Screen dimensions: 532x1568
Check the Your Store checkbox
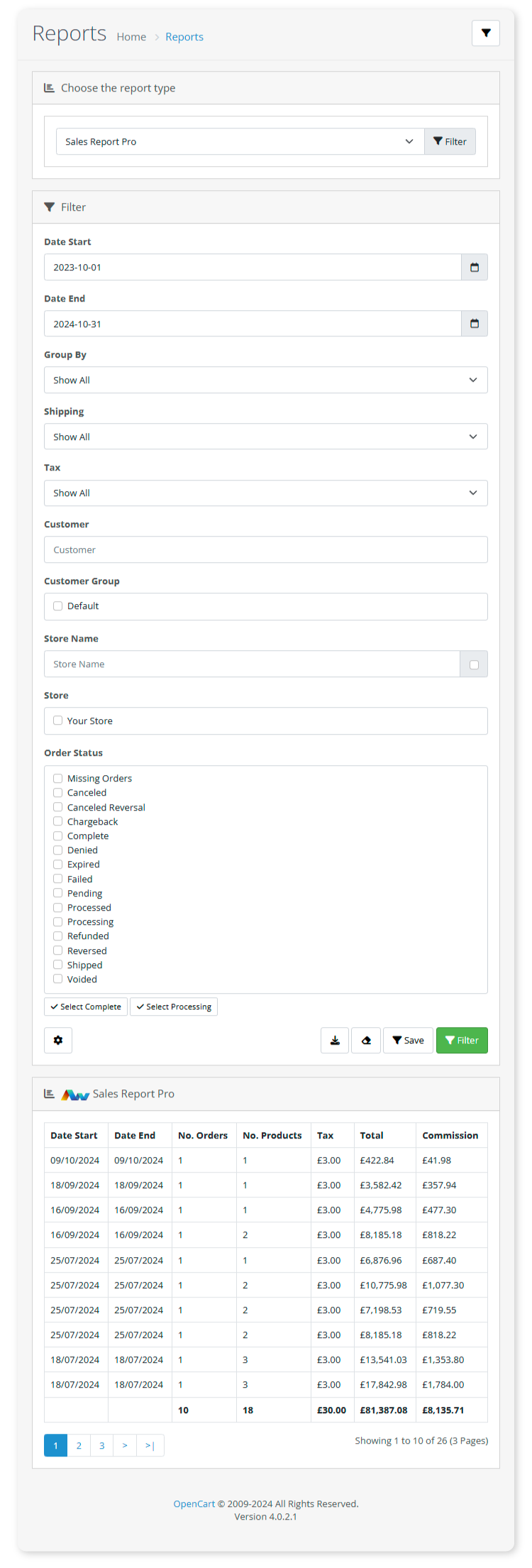coord(58,720)
